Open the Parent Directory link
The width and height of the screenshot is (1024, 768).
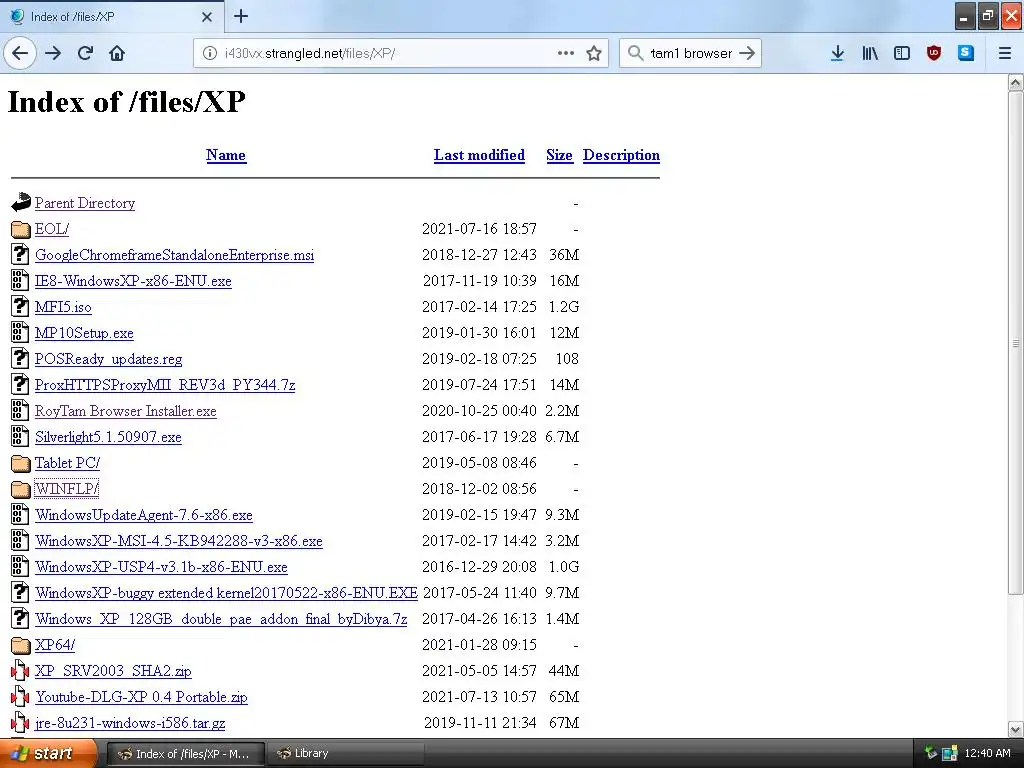[x=85, y=203]
